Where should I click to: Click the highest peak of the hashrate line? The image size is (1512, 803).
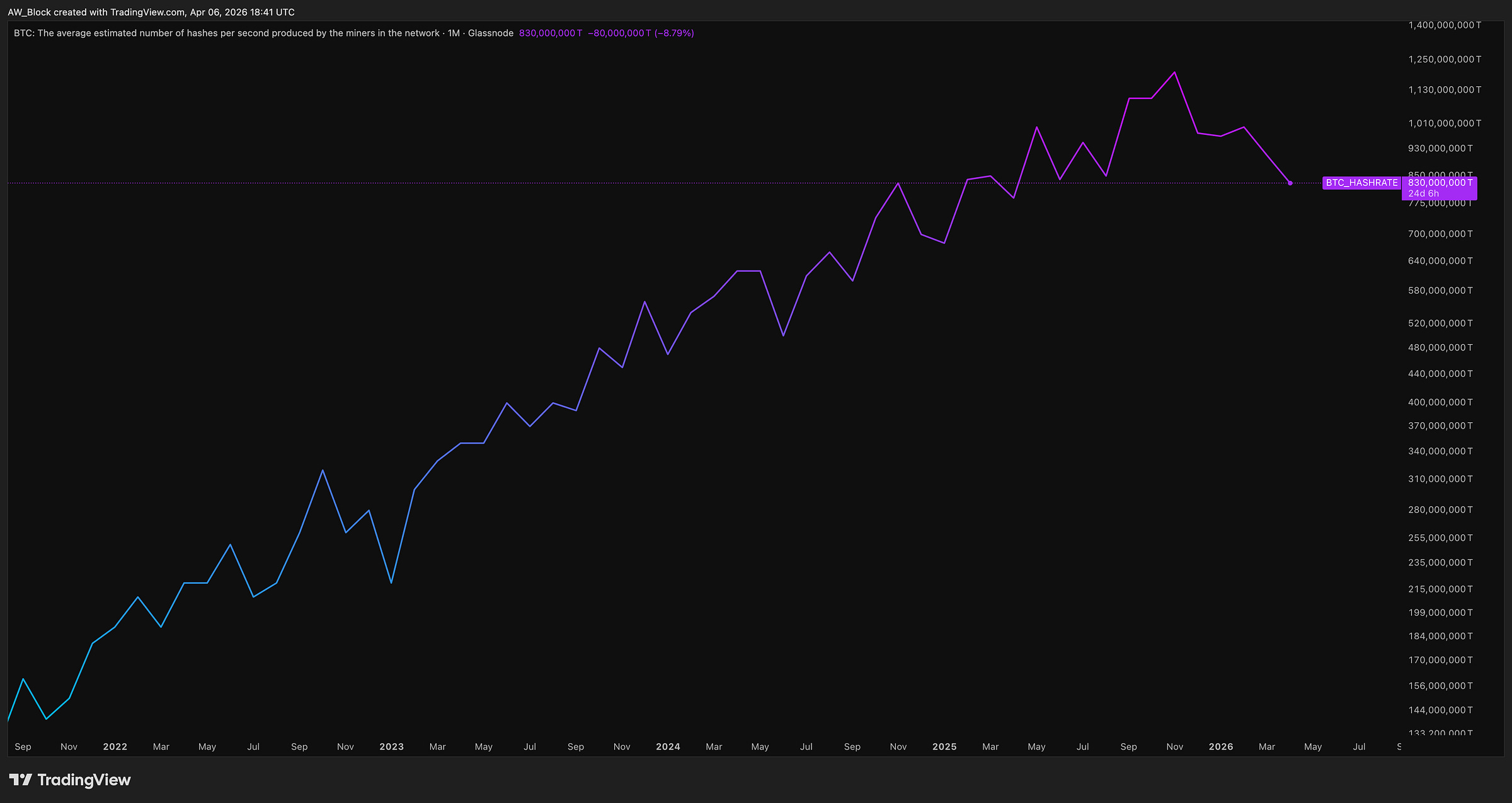point(1174,72)
